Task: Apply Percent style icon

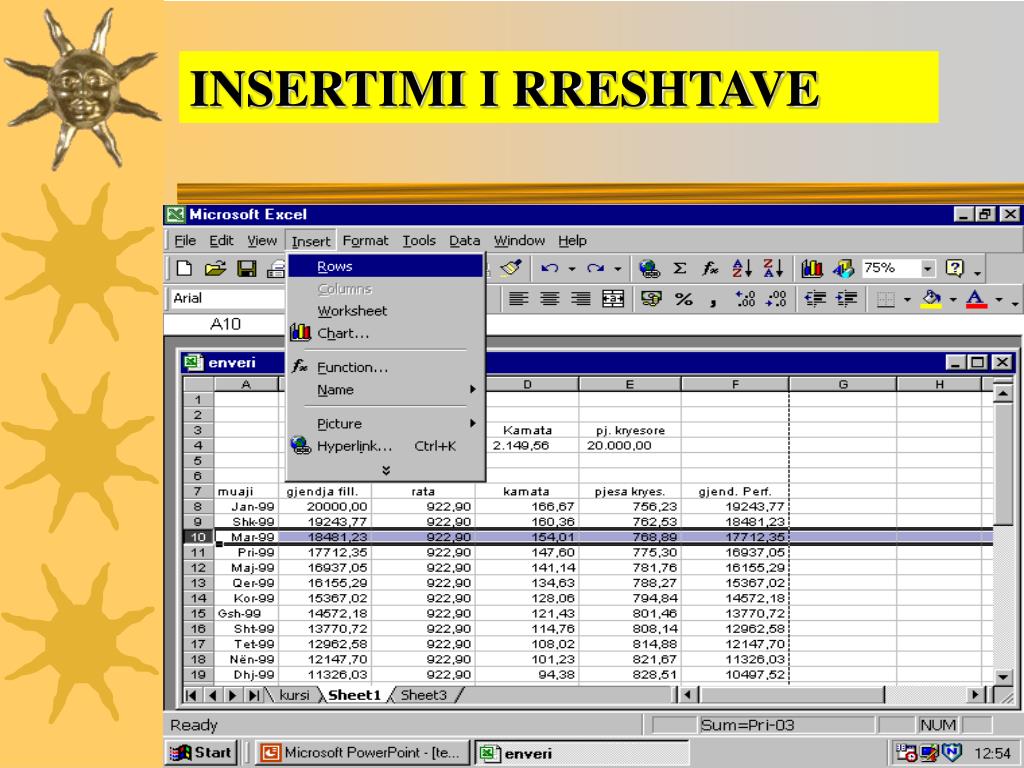Action: (684, 299)
